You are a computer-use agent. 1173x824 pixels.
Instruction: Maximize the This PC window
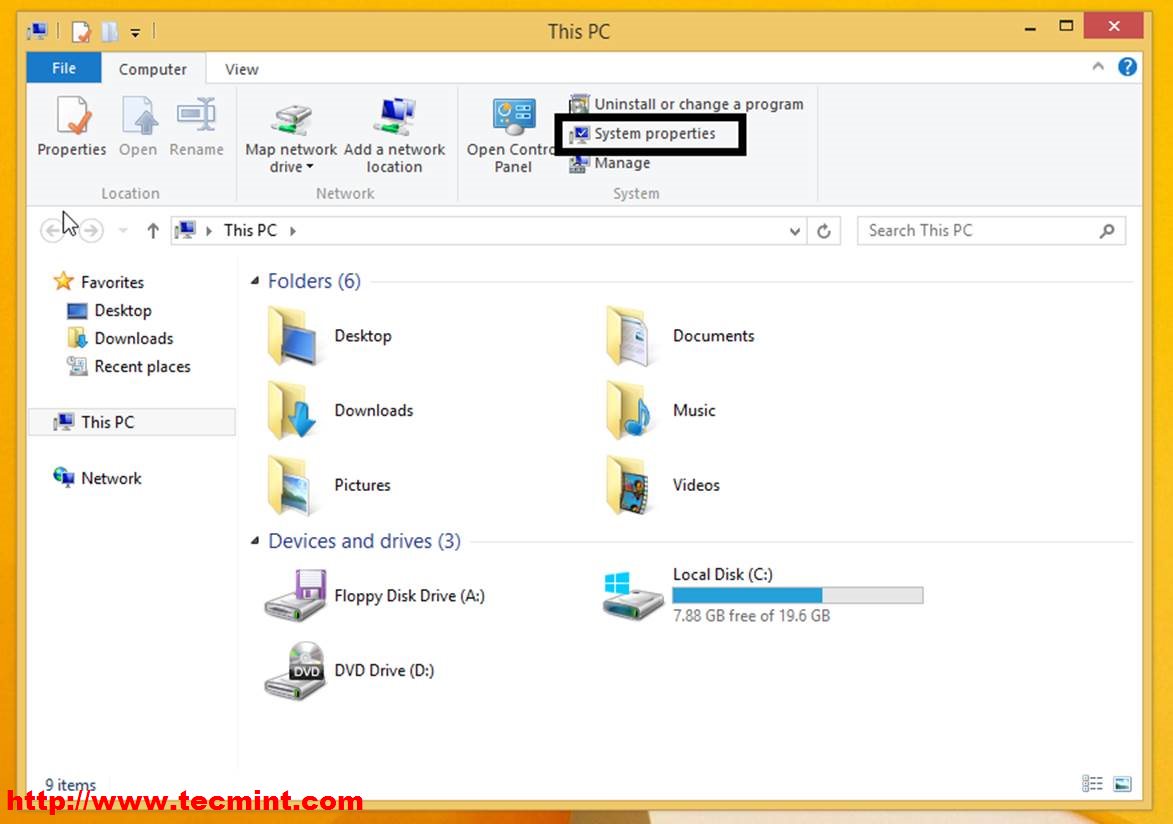coord(1066,26)
